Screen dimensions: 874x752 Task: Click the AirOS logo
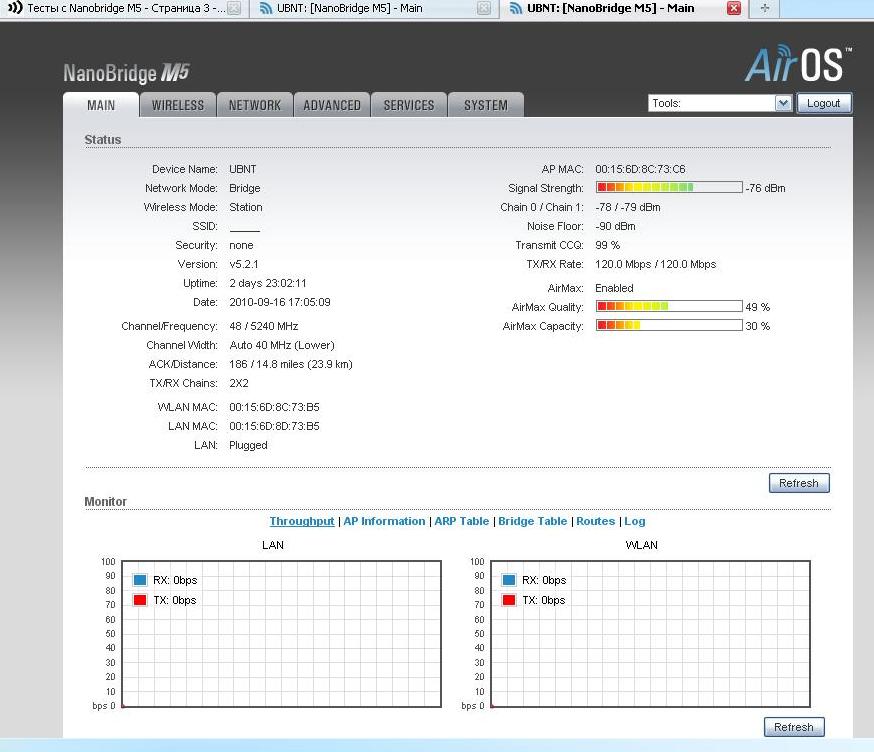pyautogui.click(x=798, y=64)
